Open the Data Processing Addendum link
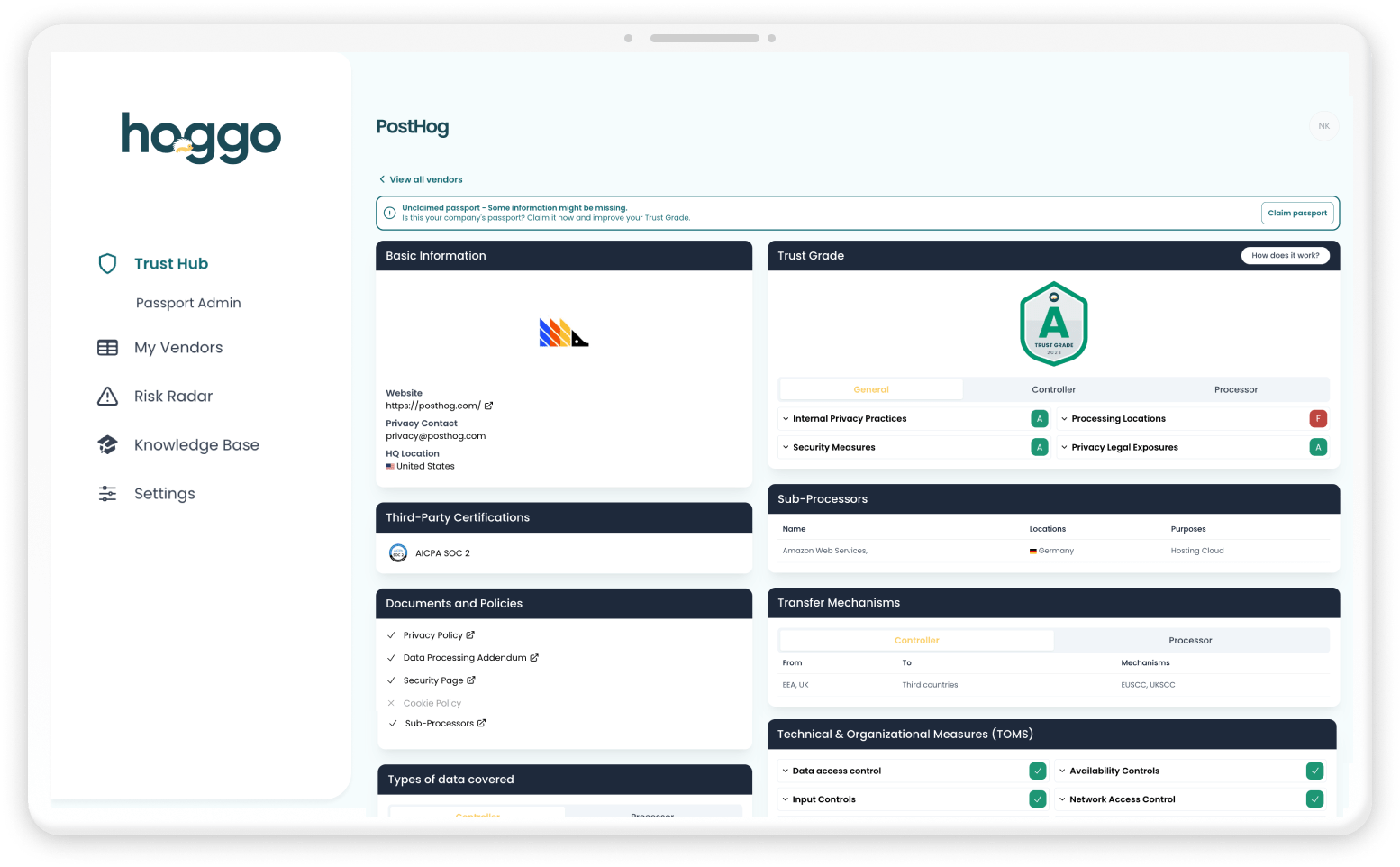Image resolution: width=1400 pixels, height=867 pixels. tap(465, 658)
